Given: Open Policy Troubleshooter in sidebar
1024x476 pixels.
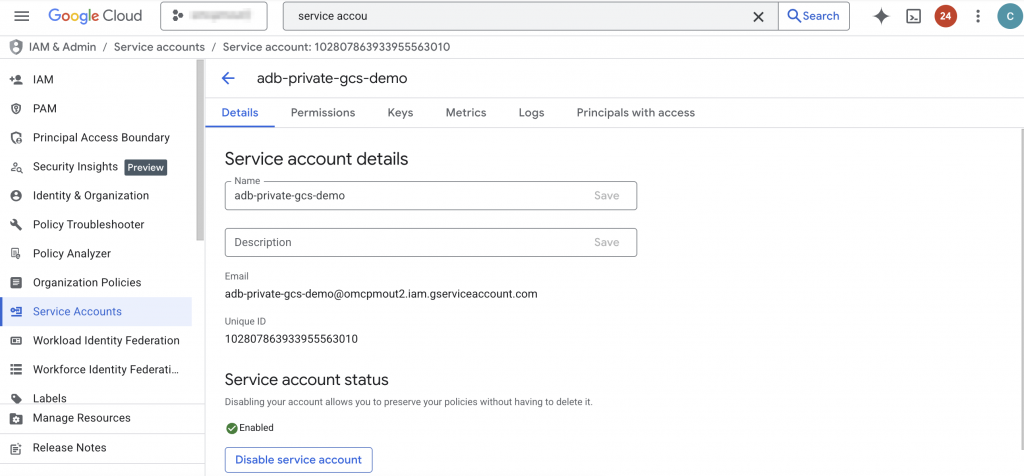Looking at the screenshot, I should [88, 225].
